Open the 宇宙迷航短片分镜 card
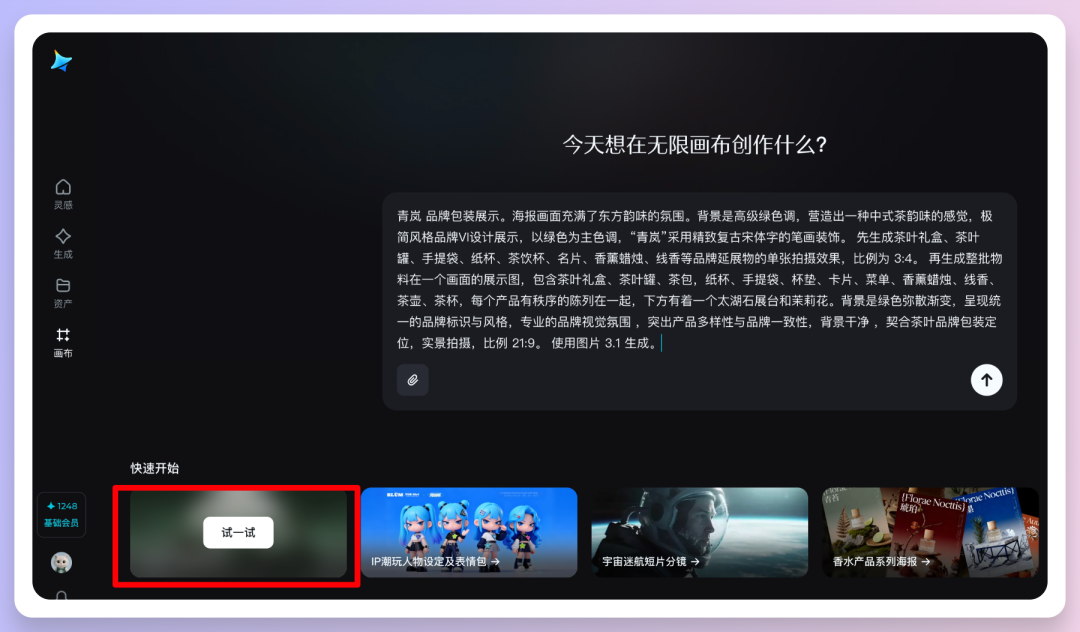The image size is (1080, 632). [x=699, y=532]
